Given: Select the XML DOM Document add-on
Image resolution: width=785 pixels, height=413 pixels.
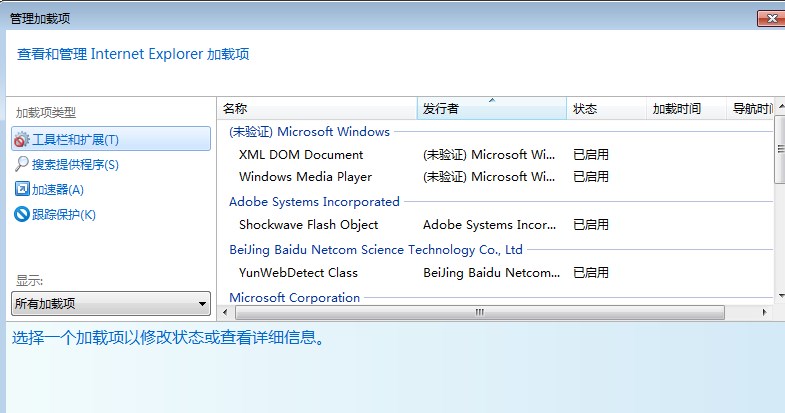Looking at the screenshot, I should 301,155.
